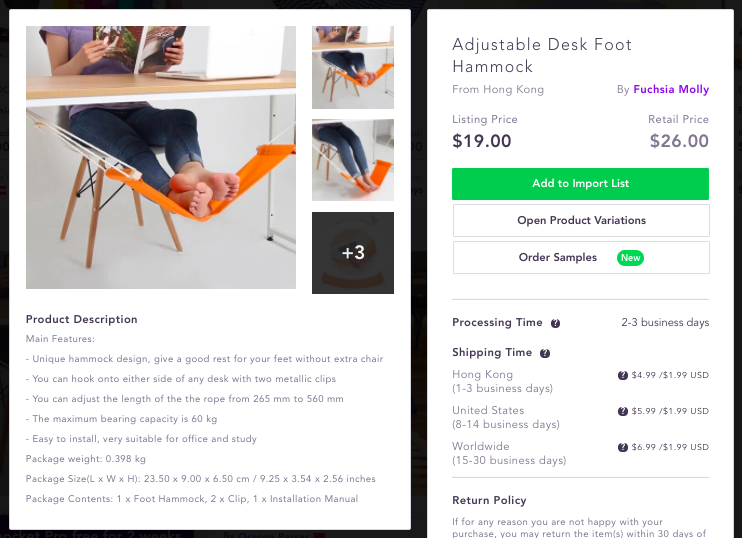Click the $19.00 listing price
This screenshot has width=742, height=538.
(x=482, y=141)
